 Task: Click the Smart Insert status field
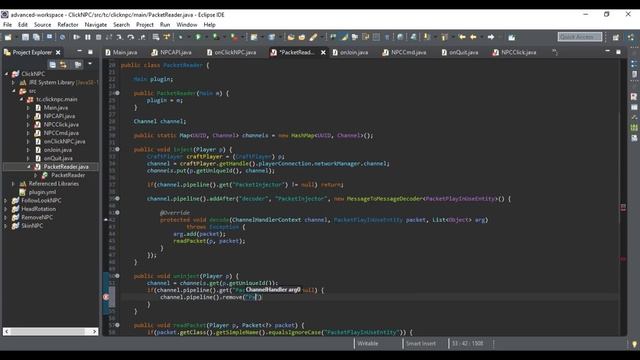420,343
